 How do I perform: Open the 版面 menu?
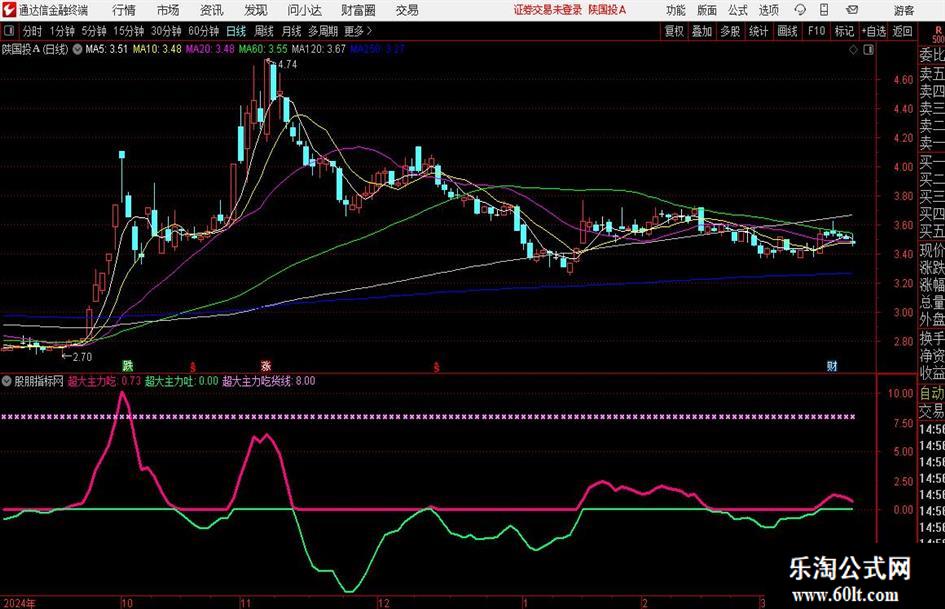(706, 10)
